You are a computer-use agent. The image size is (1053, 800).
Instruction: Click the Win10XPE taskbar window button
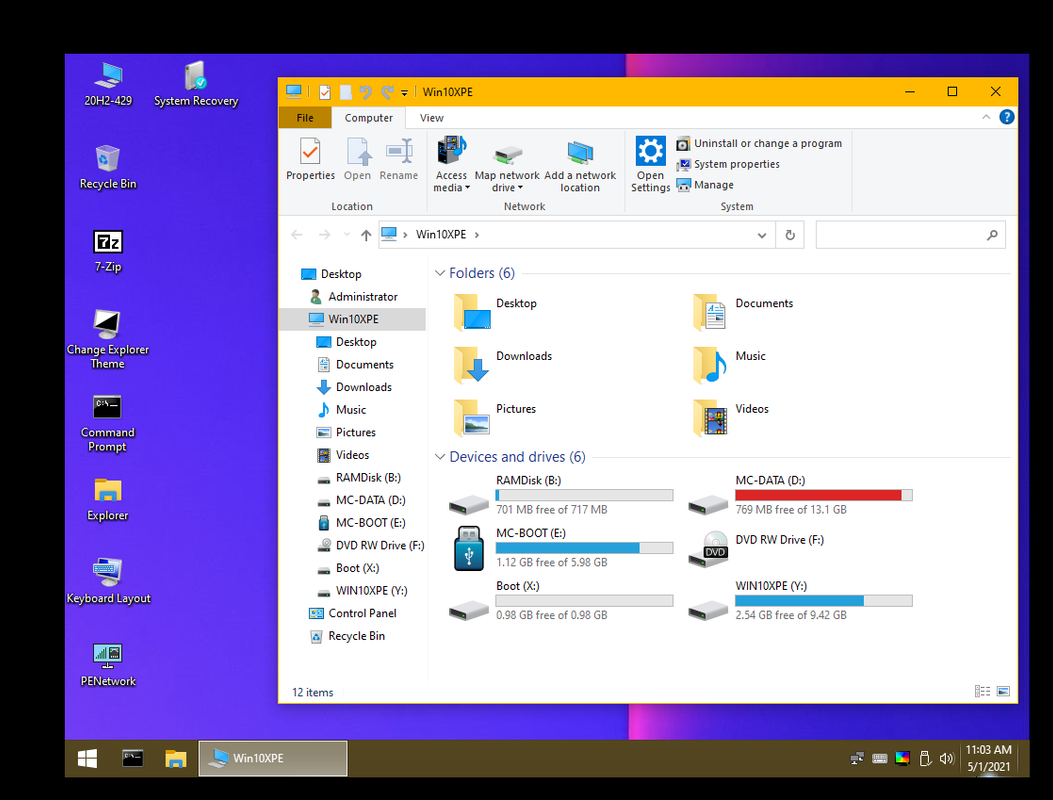coord(273,758)
